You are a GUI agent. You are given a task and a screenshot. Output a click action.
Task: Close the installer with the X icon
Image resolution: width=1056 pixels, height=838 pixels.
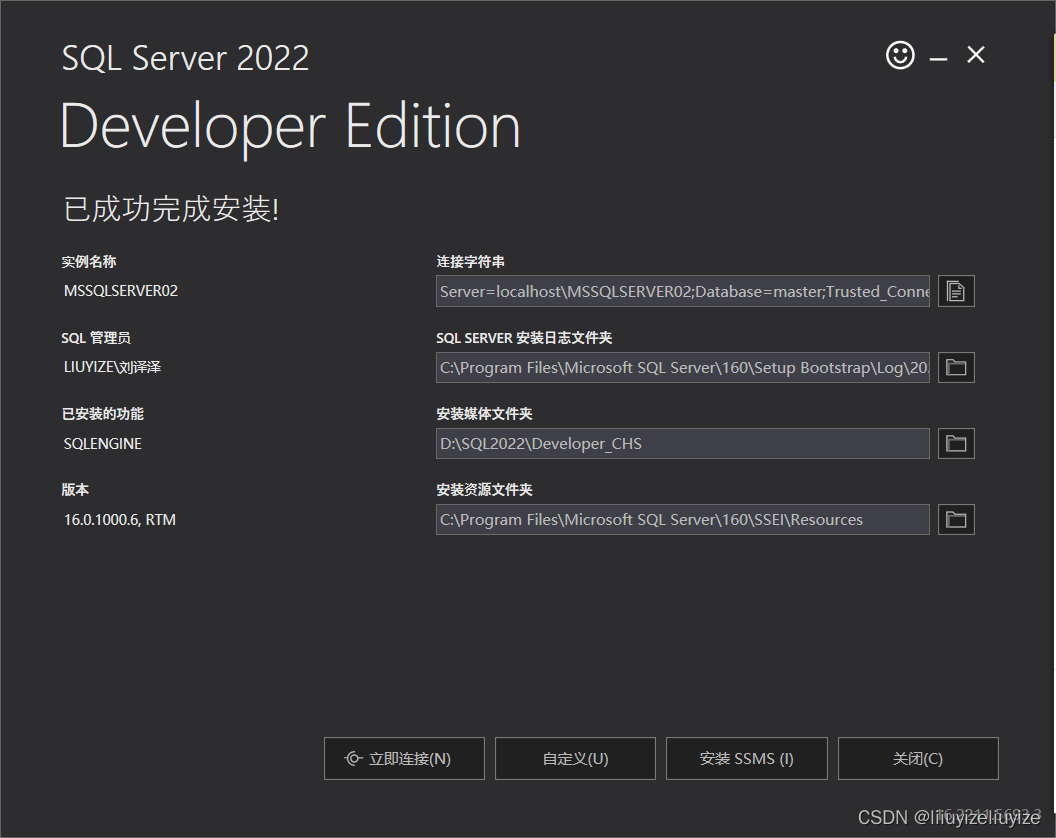coord(975,55)
